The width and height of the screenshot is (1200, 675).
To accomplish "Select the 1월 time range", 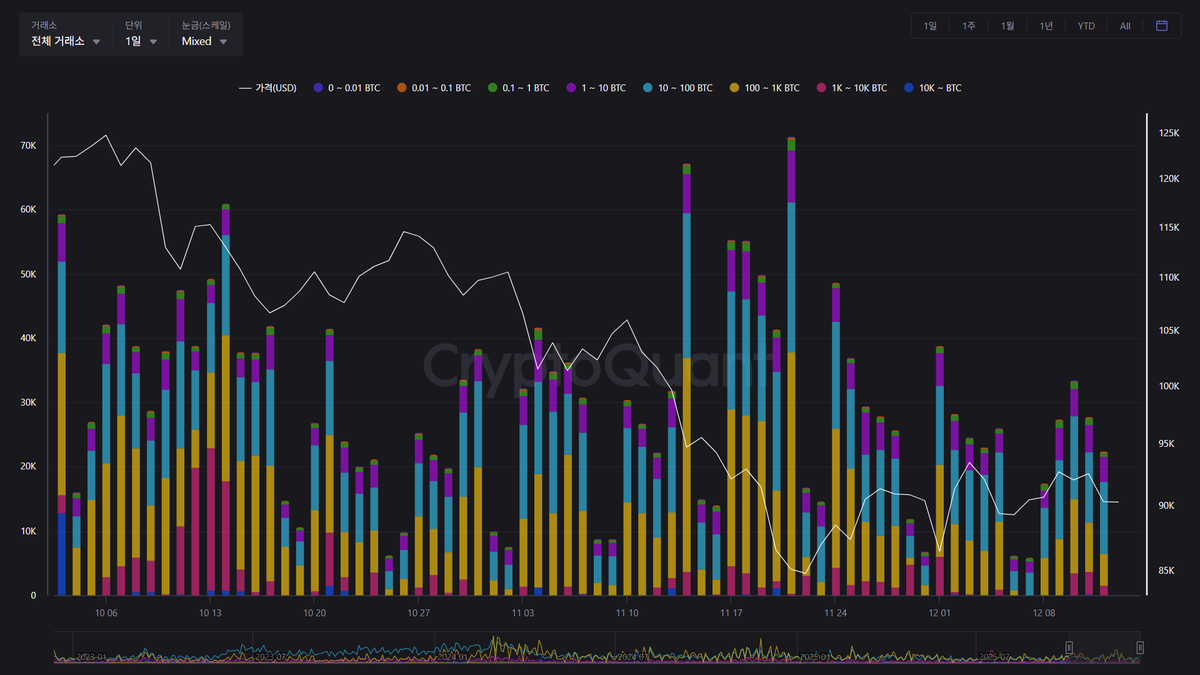I will pos(1008,26).
